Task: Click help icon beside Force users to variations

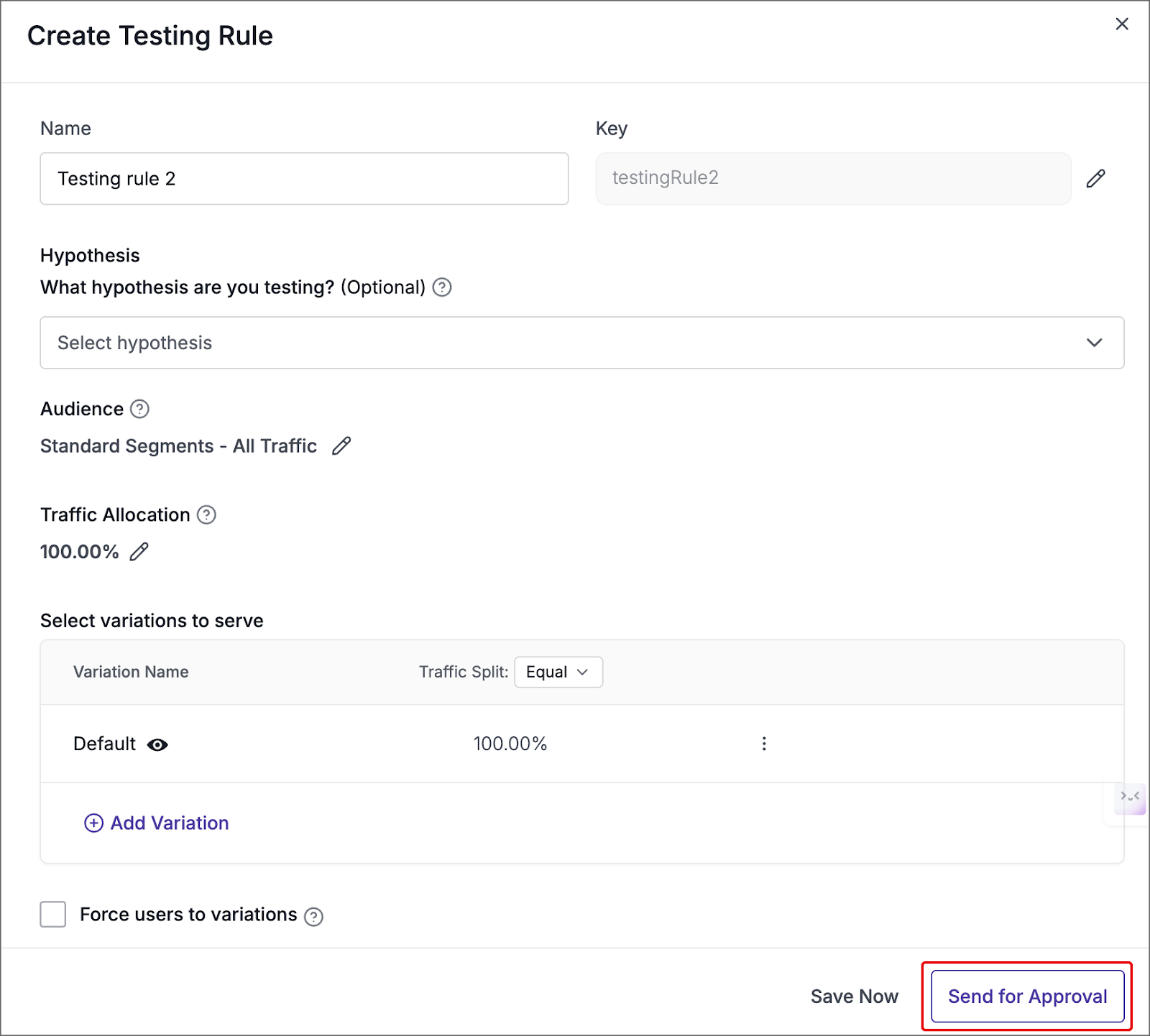Action: click(313, 916)
